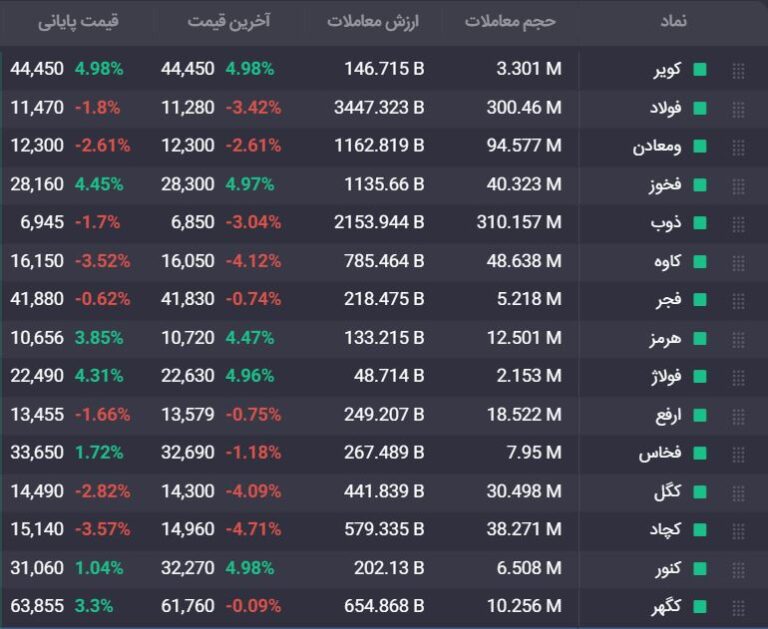Click the کچاد trade value 579.335 B

[x=380, y=530]
